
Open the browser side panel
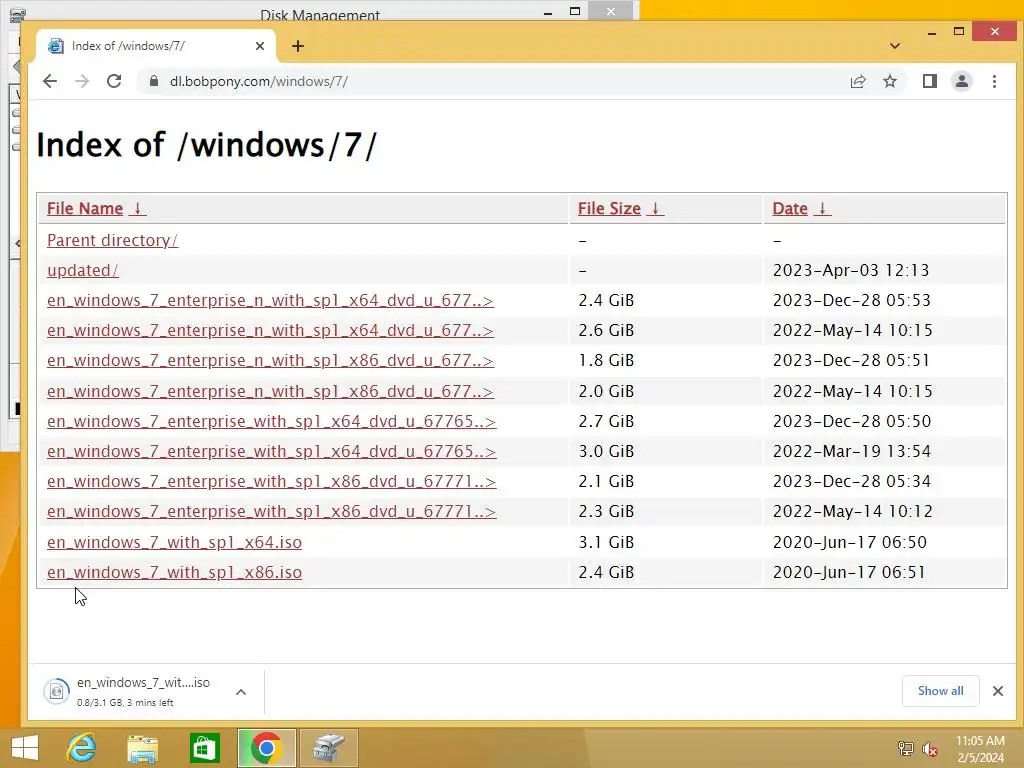[x=929, y=81]
